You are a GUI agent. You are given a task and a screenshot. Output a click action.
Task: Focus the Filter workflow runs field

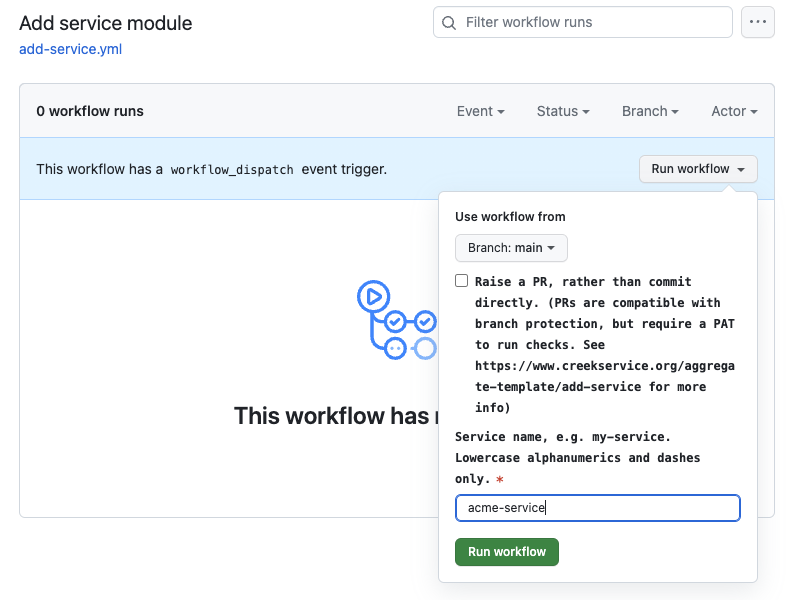click(582, 22)
